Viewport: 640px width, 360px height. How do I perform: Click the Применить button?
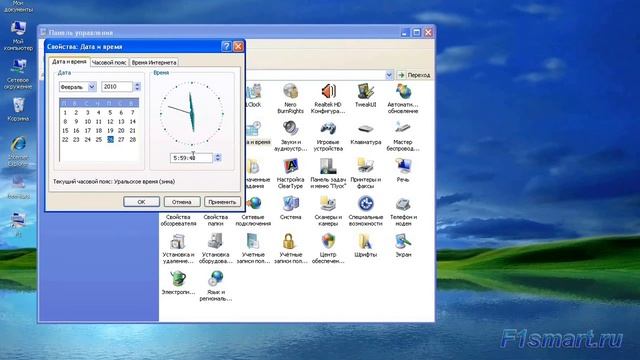point(222,202)
